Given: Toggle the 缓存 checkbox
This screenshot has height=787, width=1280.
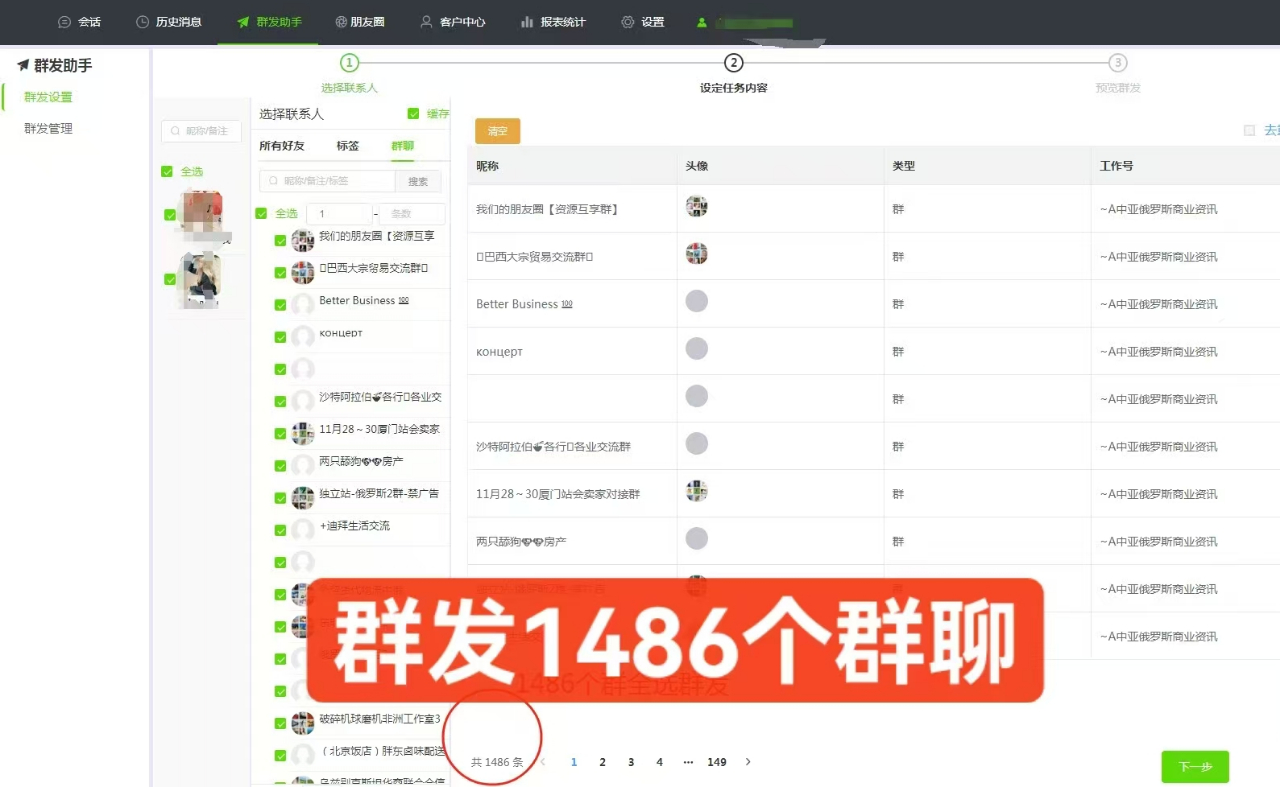Looking at the screenshot, I should (x=413, y=114).
